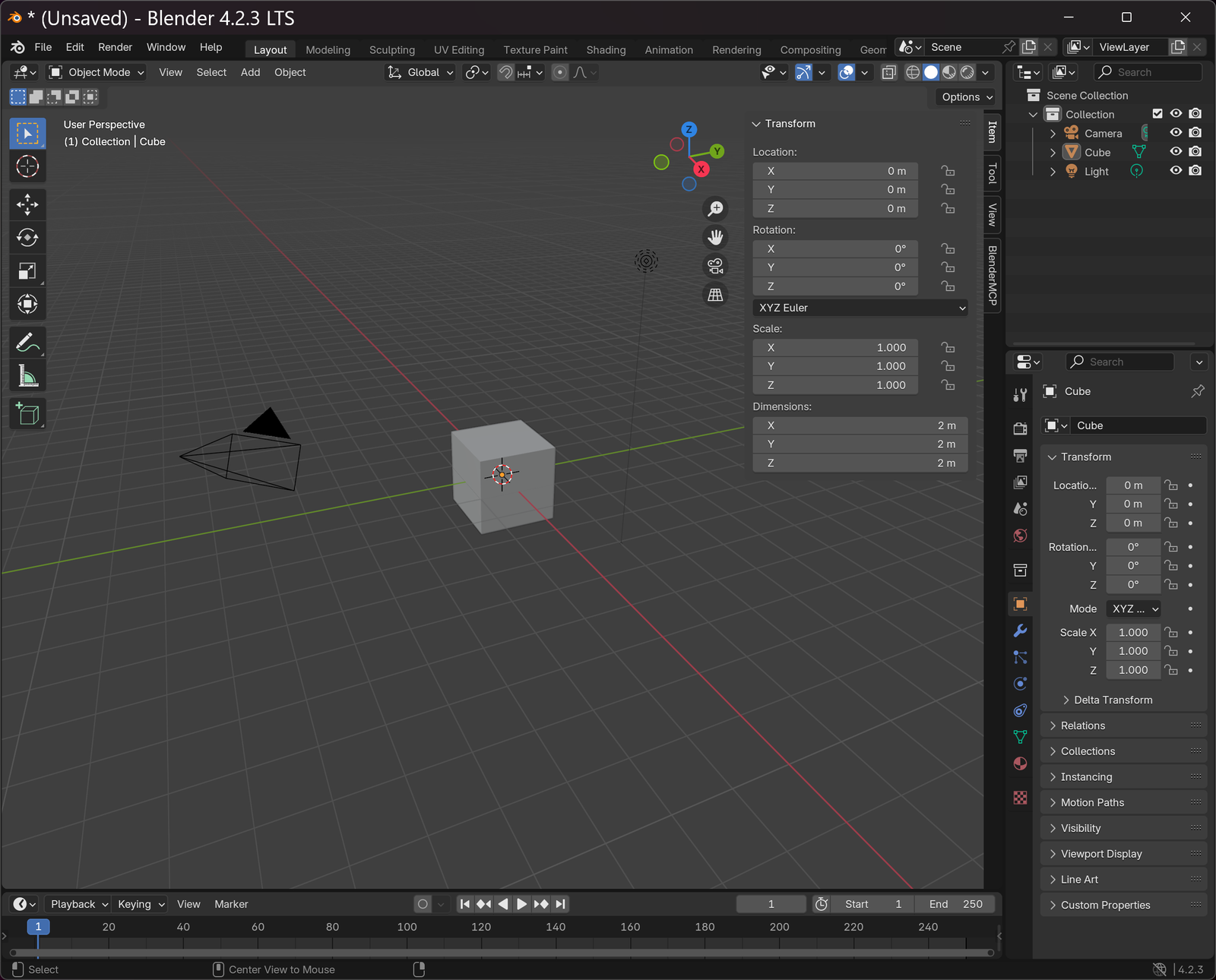Switch to wireframe viewport shading
Image resolution: width=1216 pixels, height=980 pixels.
[913, 72]
